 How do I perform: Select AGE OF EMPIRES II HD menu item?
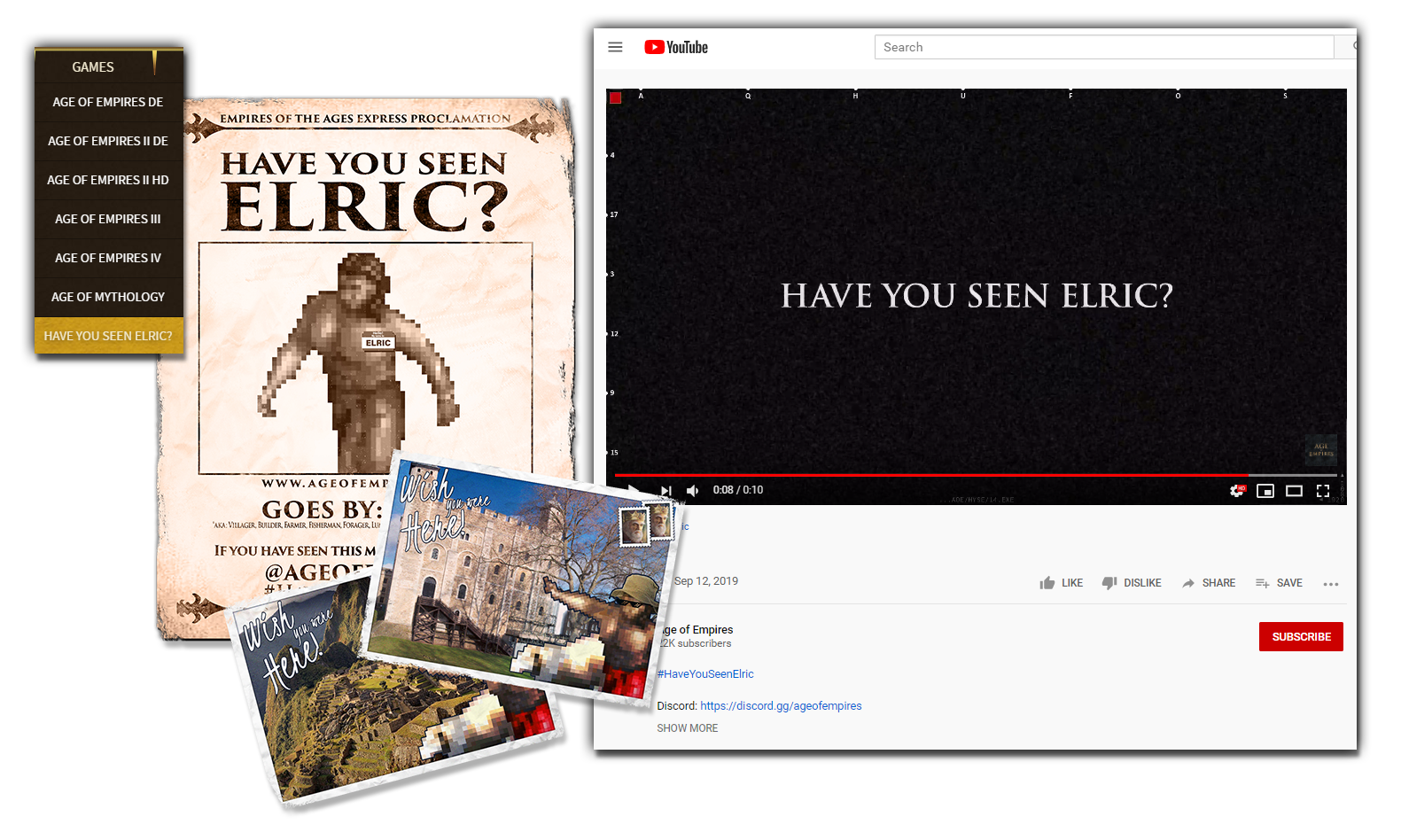[x=108, y=180]
